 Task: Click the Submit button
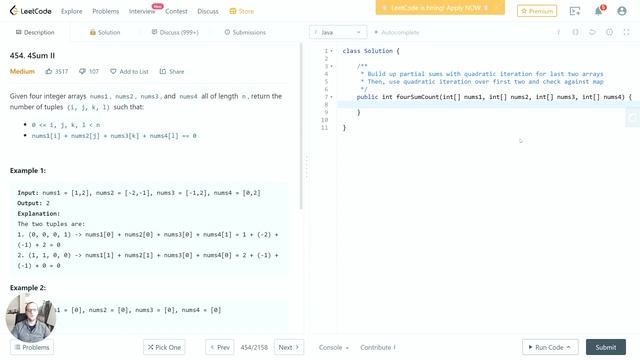coord(606,347)
